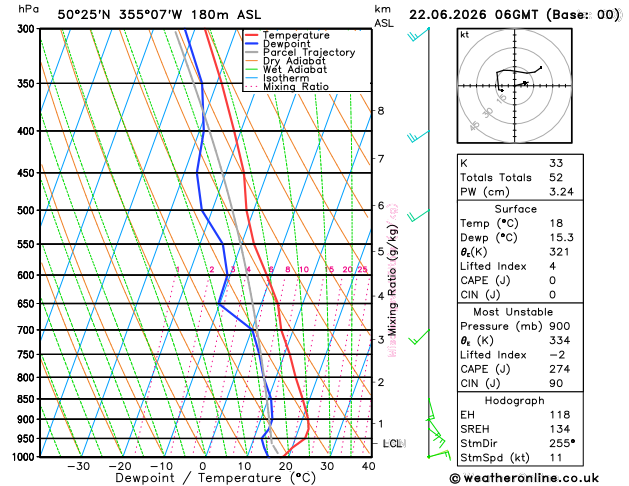Viewport: 629px width, 486px height.
Task: Click the Most Unstable CAPE value 274
Action: tap(560, 369)
